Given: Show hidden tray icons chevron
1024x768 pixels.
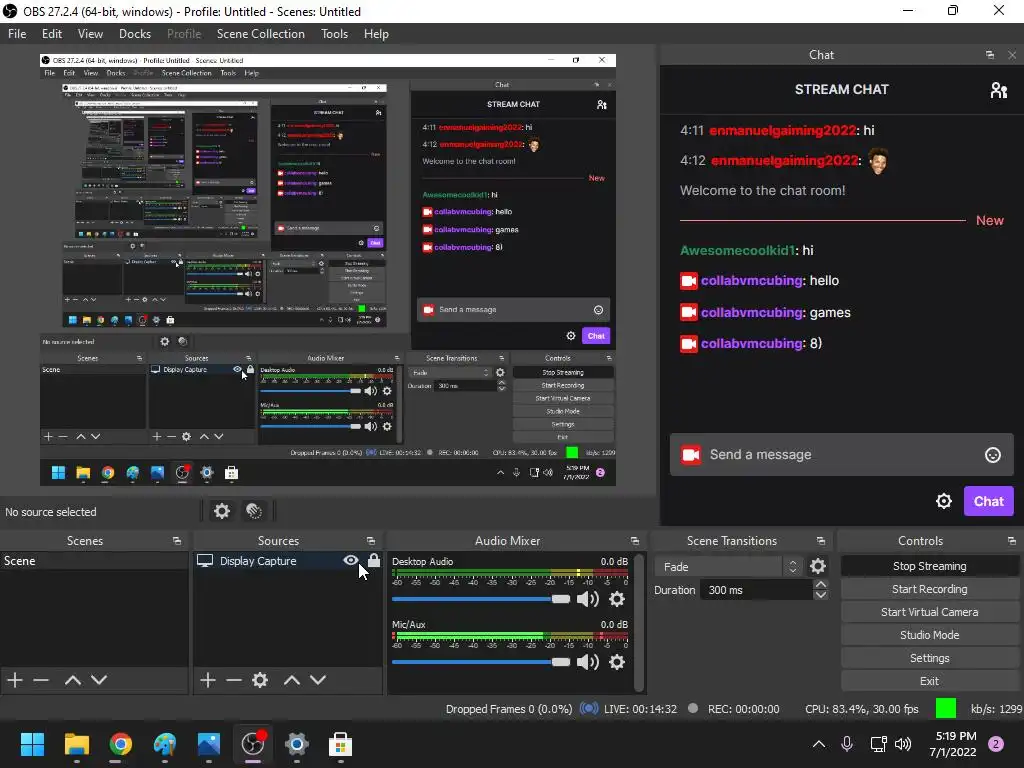Looking at the screenshot, I should tap(818, 744).
